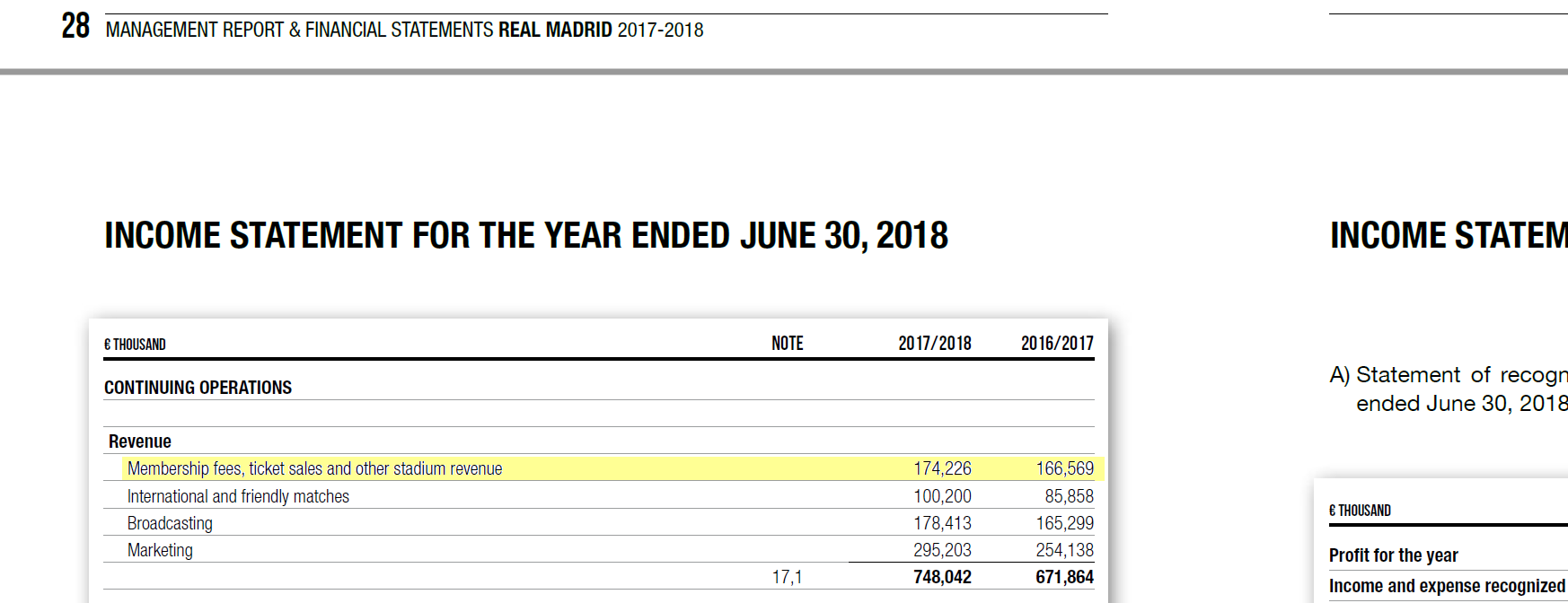Click total revenue 748,042
The image size is (1568, 603).
point(942,577)
